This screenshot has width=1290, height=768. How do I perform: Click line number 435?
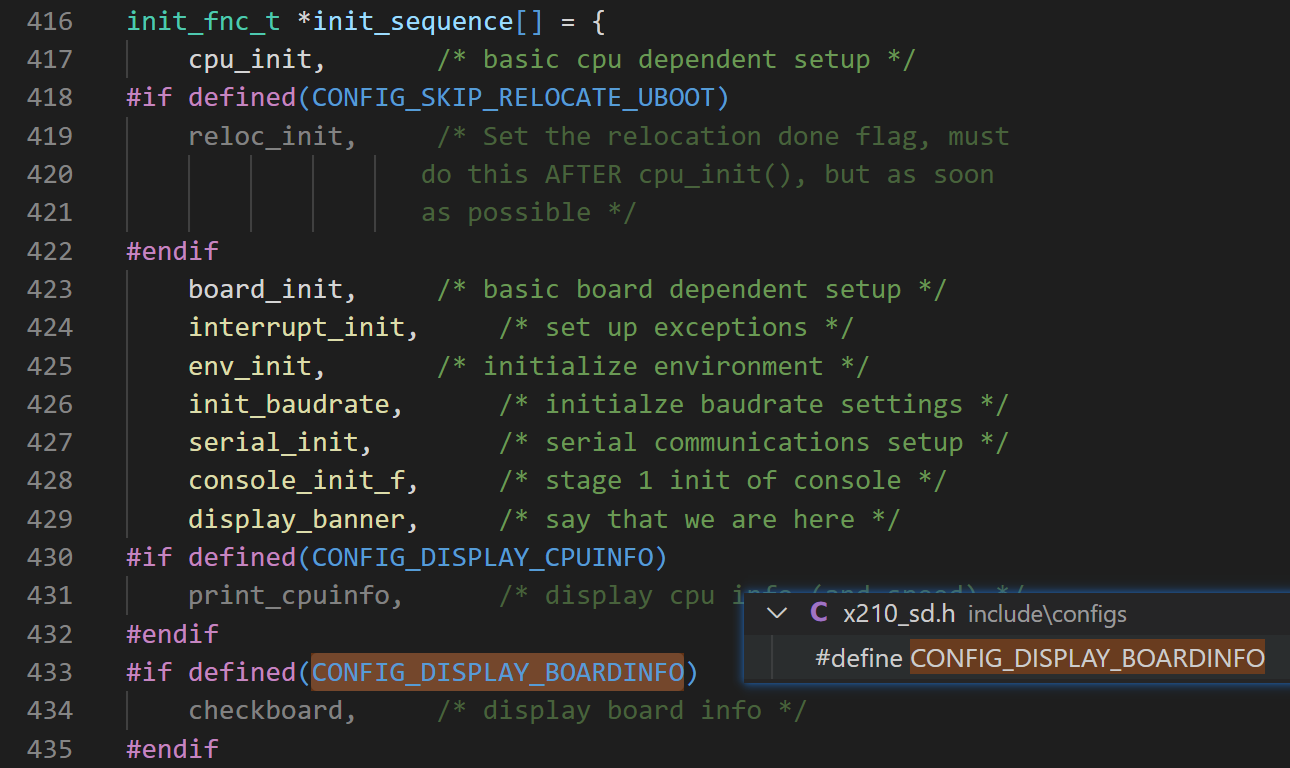(x=49, y=749)
